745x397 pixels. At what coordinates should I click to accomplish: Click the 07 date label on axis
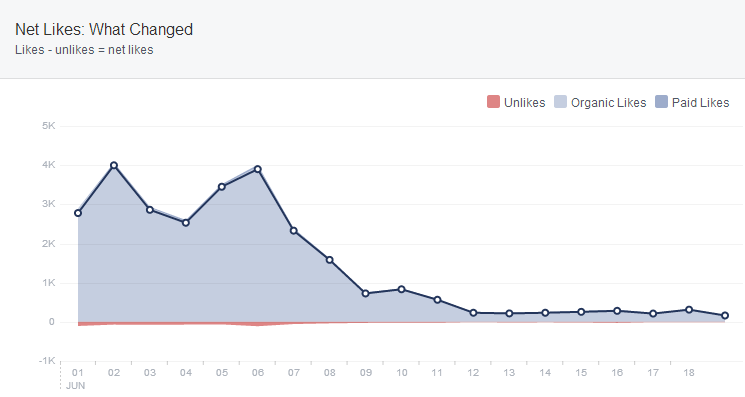coord(294,373)
